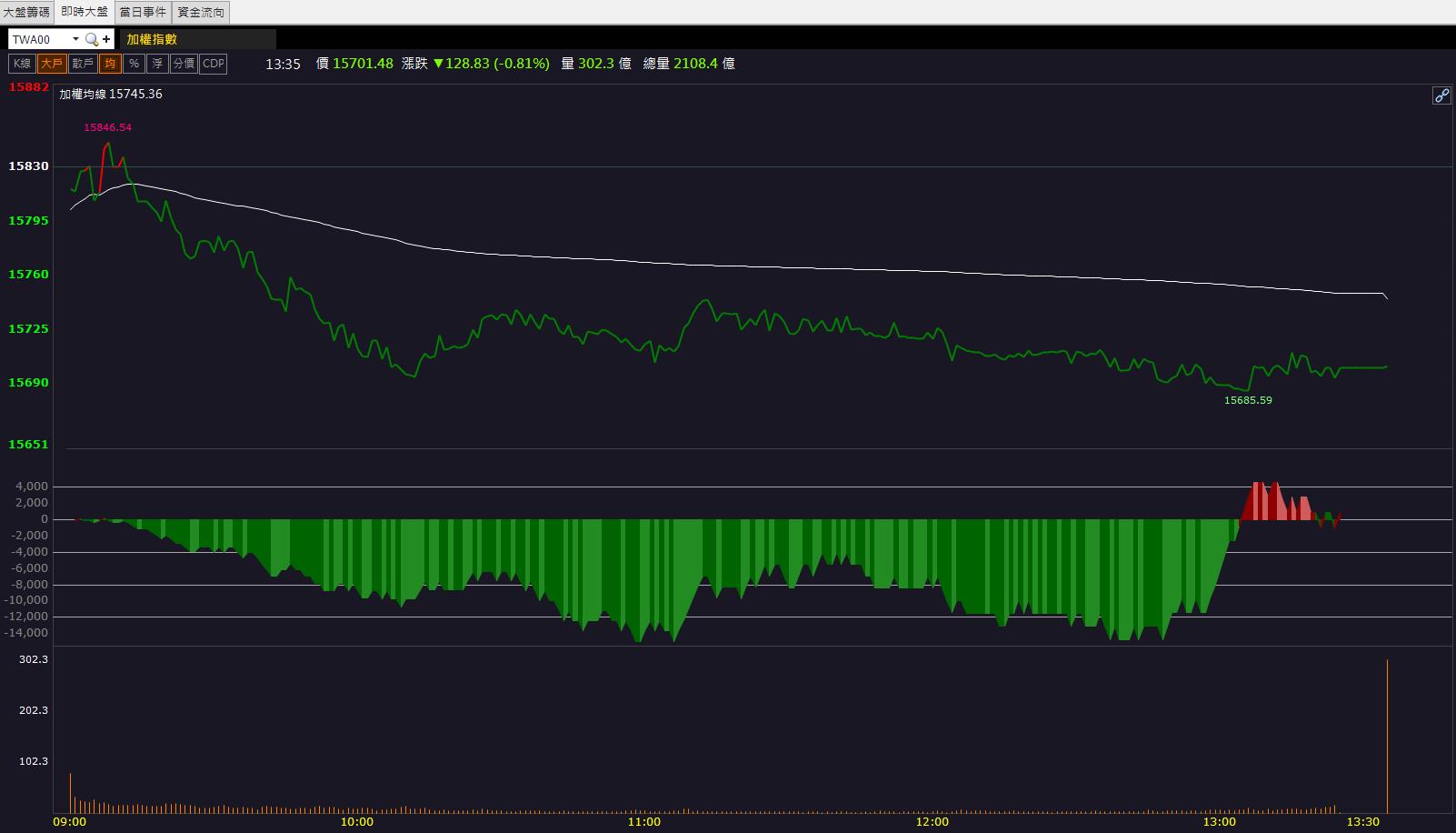Click the chain link icon in chart corner
Screen dimensions: 1456x833
pos(1441,95)
